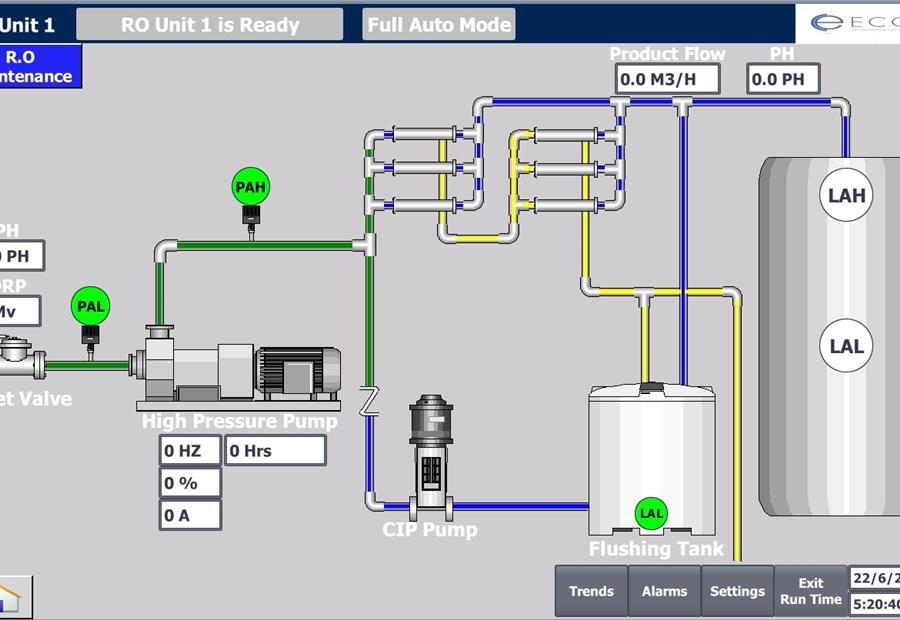This screenshot has width=900, height=620.
Task: Click the top-right RO membrane vessel
Action: point(566,135)
